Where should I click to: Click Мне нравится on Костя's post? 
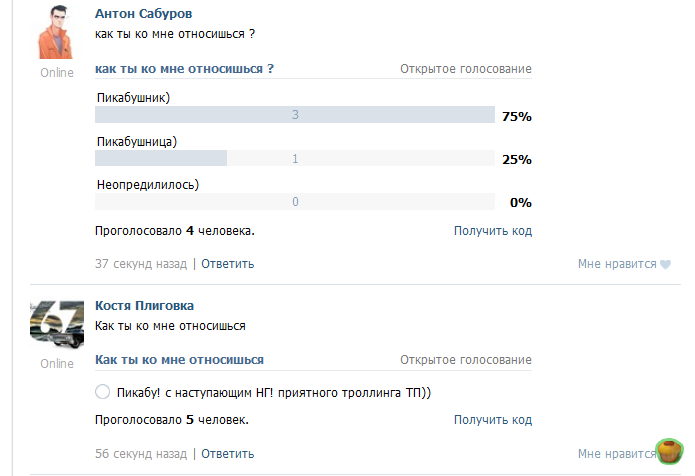616,453
